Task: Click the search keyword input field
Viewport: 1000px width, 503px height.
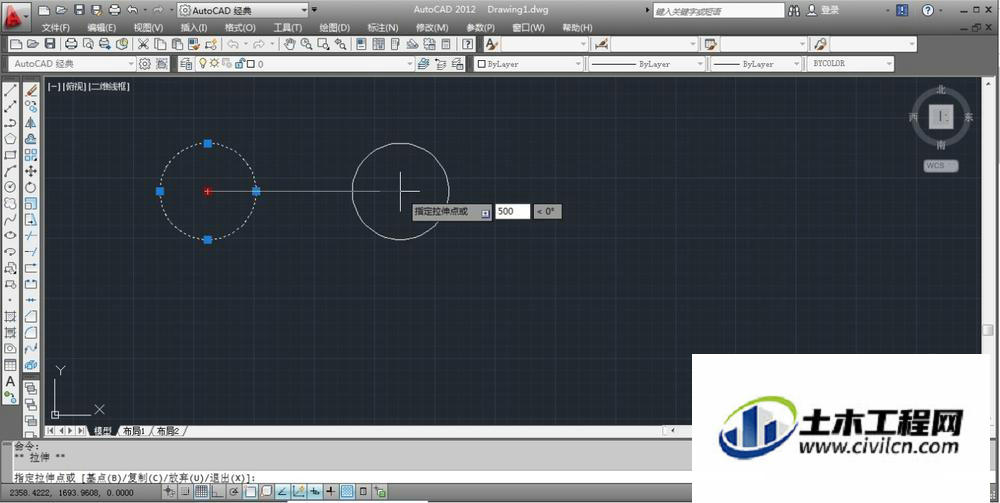Action: coord(719,11)
